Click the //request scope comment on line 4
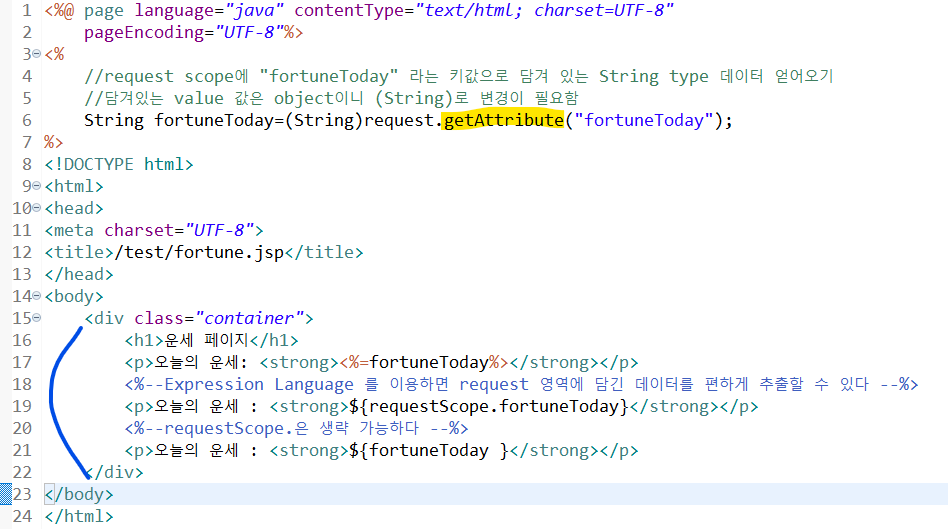Image resolution: width=948 pixels, height=529 pixels. (x=459, y=76)
